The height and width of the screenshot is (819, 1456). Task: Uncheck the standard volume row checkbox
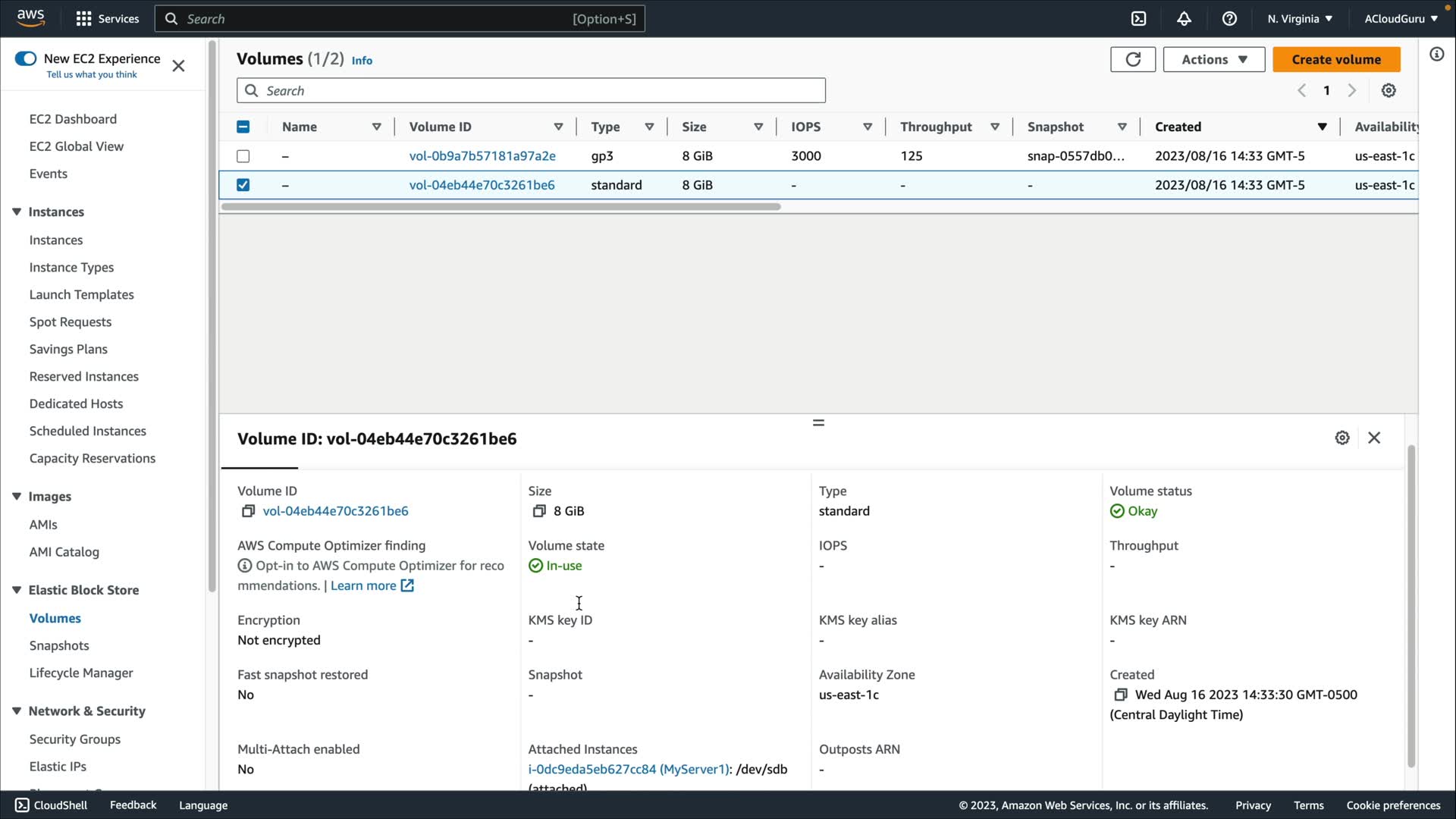click(243, 185)
